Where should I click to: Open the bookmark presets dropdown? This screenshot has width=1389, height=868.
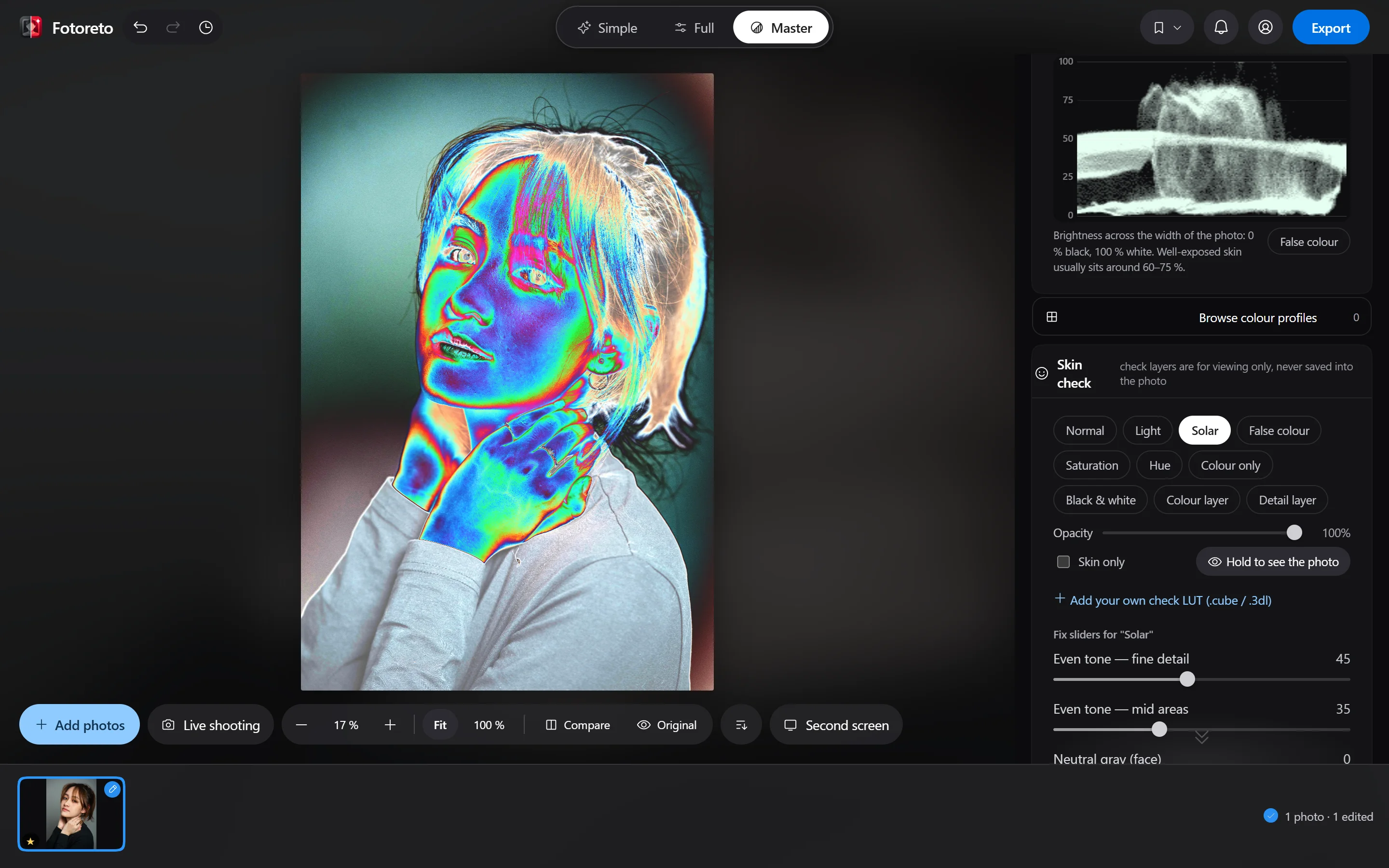(1166, 27)
